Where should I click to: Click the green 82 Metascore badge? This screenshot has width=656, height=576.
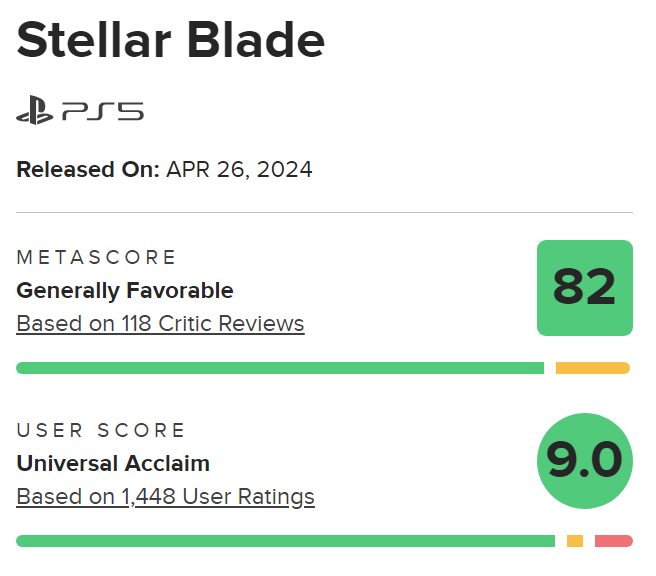(585, 288)
